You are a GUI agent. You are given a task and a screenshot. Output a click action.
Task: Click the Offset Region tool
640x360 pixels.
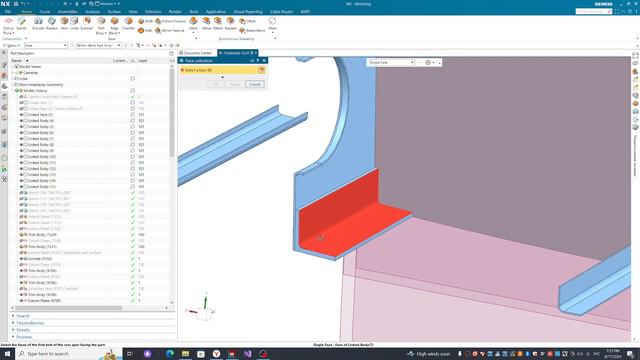[x=247, y=21]
